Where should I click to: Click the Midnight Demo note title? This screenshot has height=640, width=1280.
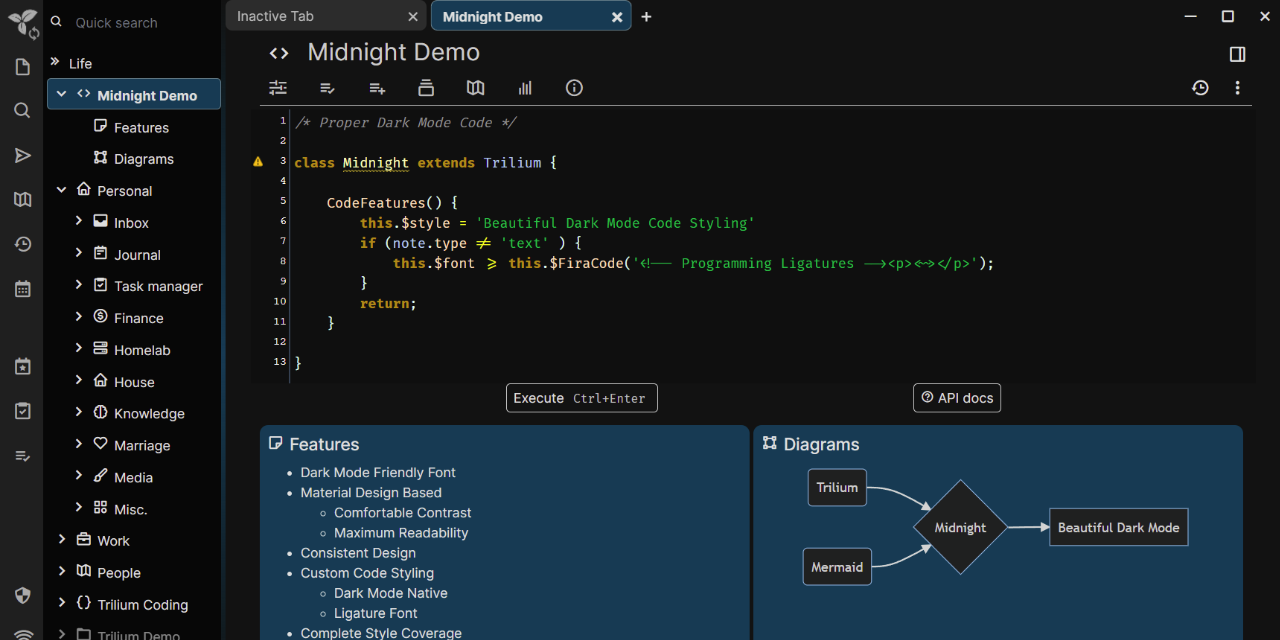tap(394, 53)
